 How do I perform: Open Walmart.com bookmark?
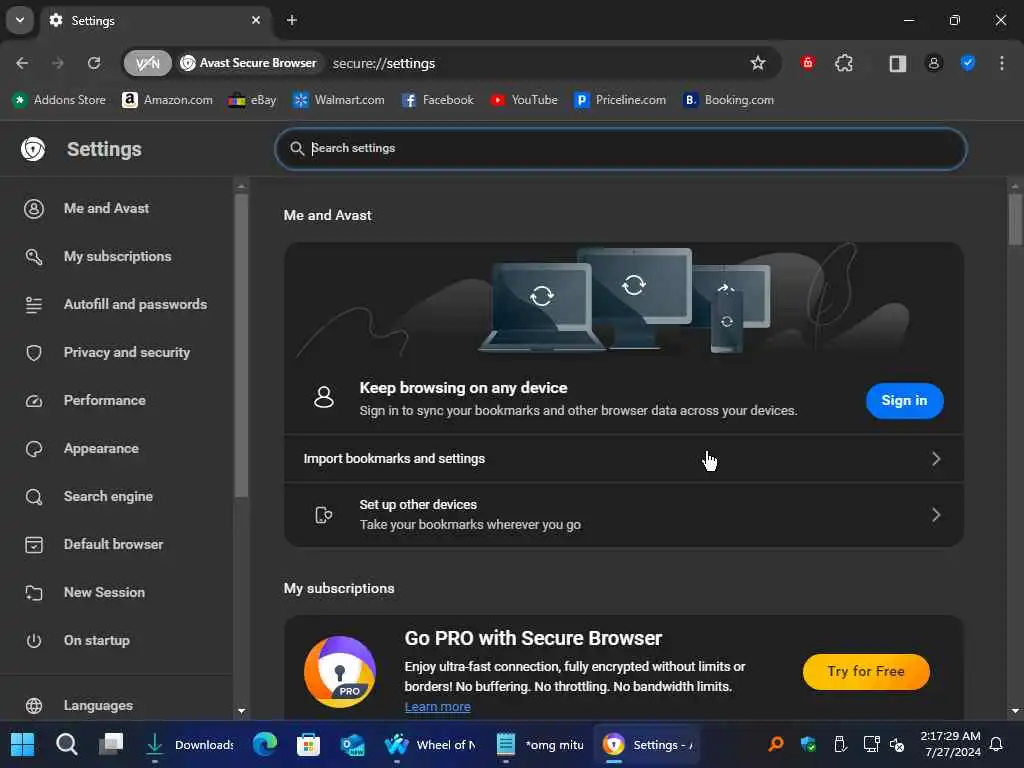pos(338,100)
